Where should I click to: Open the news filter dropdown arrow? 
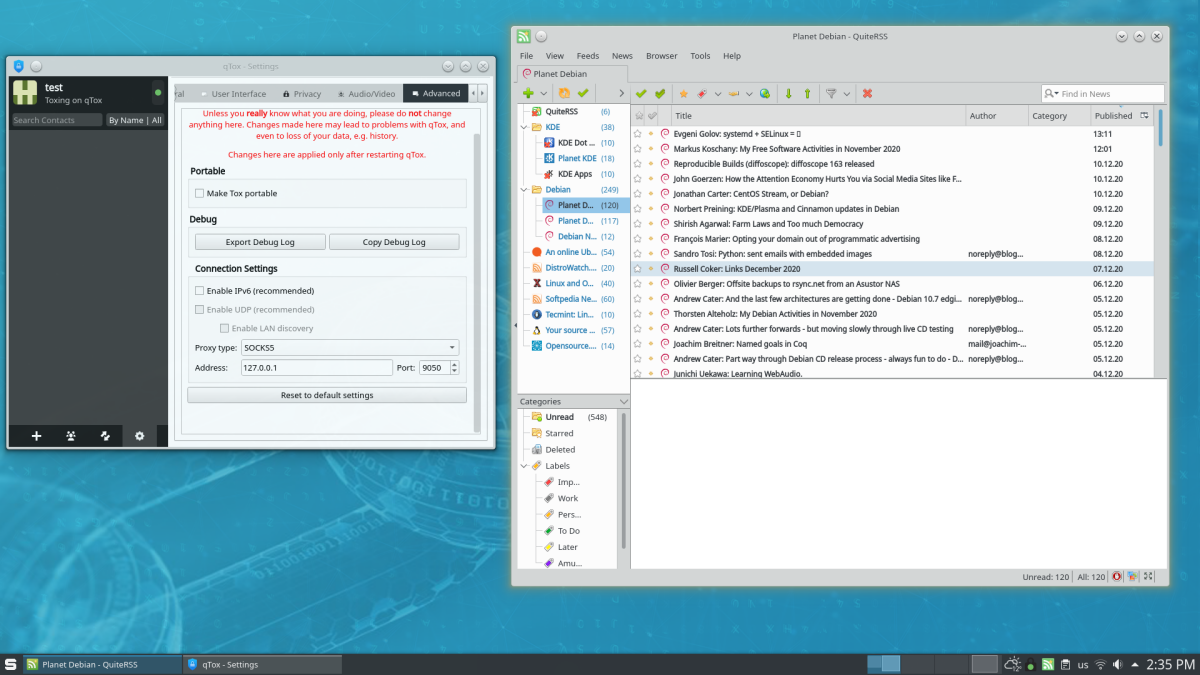click(847, 94)
